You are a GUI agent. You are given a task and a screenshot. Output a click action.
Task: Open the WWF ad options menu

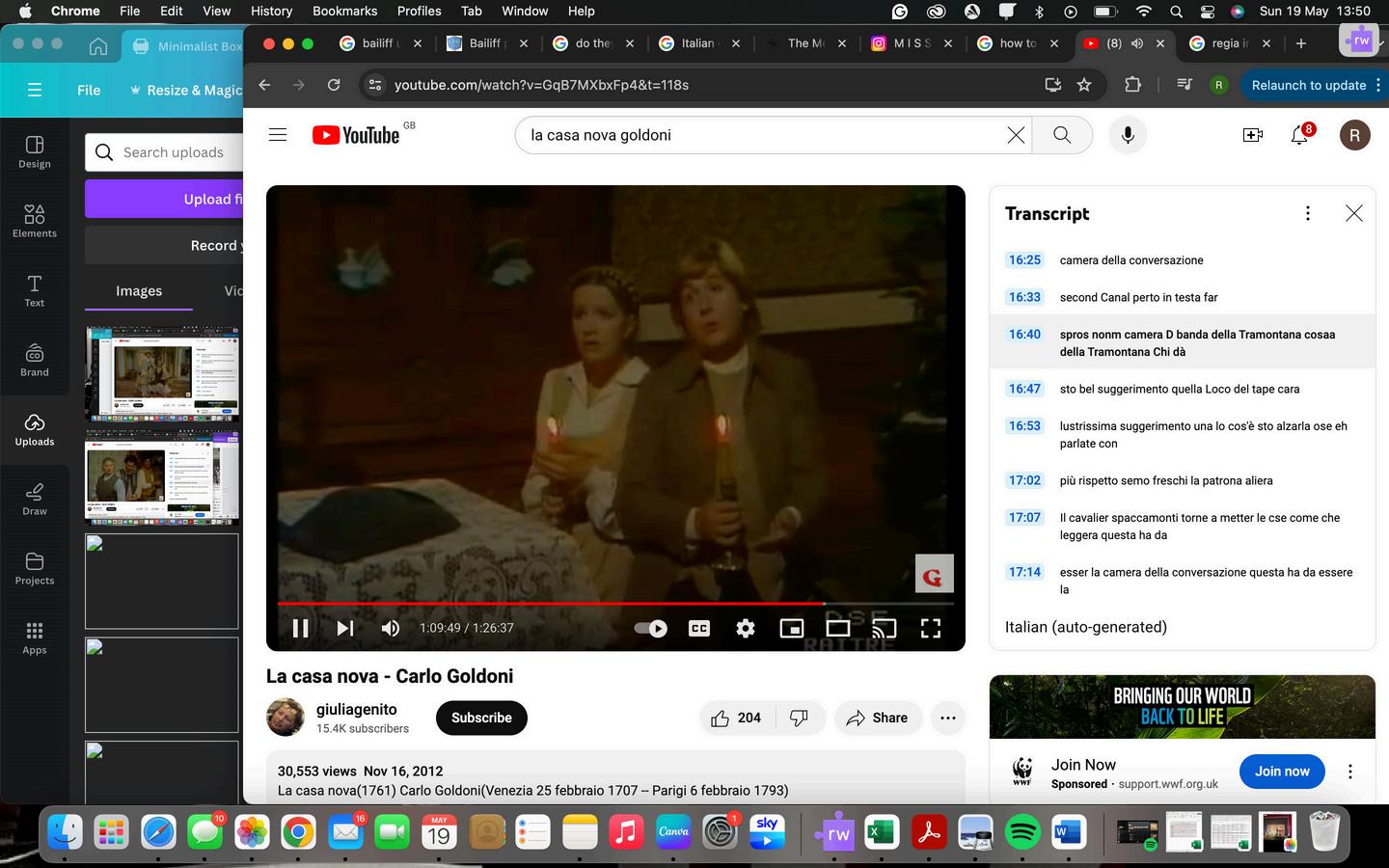coord(1350,772)
